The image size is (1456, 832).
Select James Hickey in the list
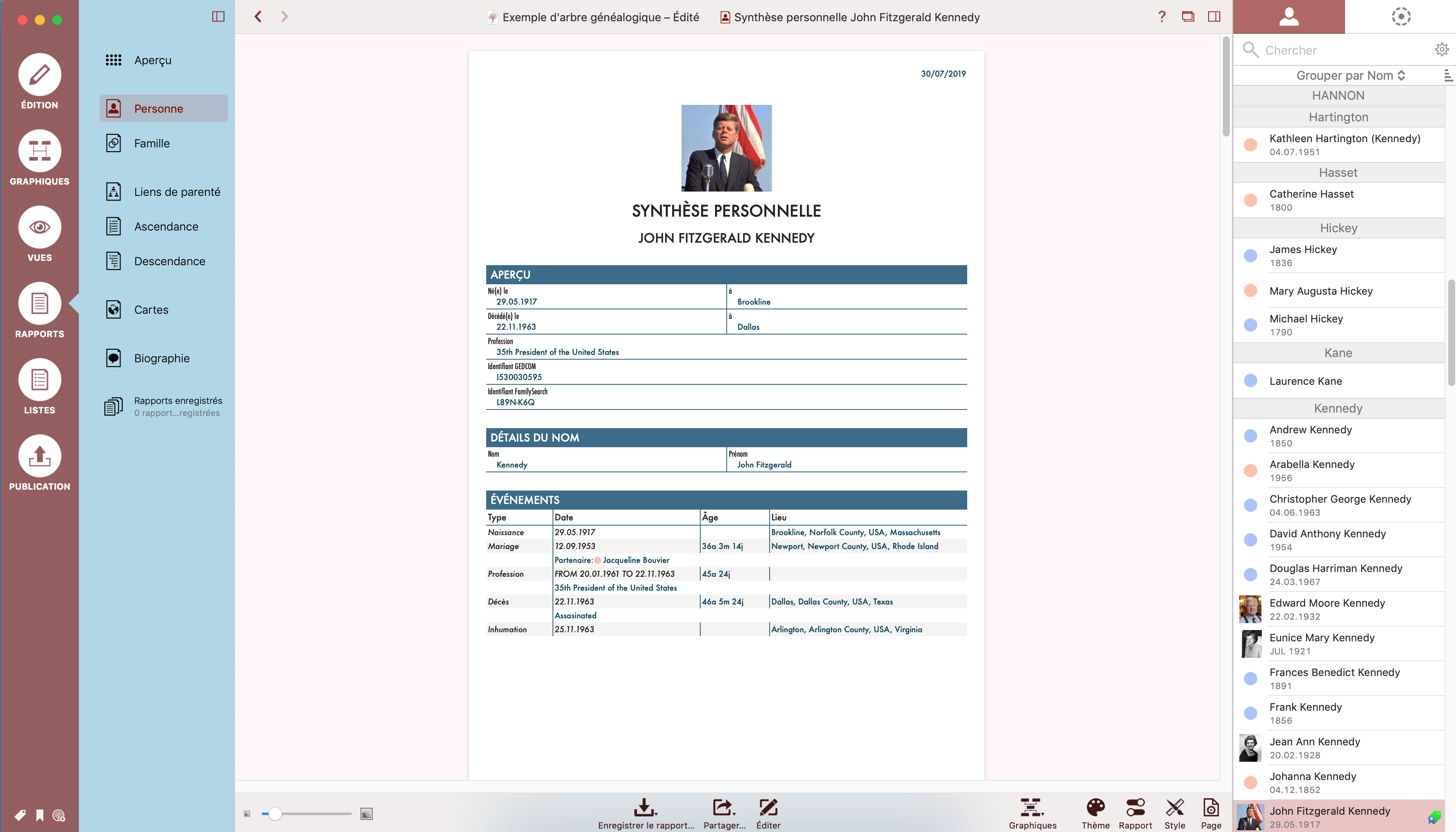pos(1338,255)
